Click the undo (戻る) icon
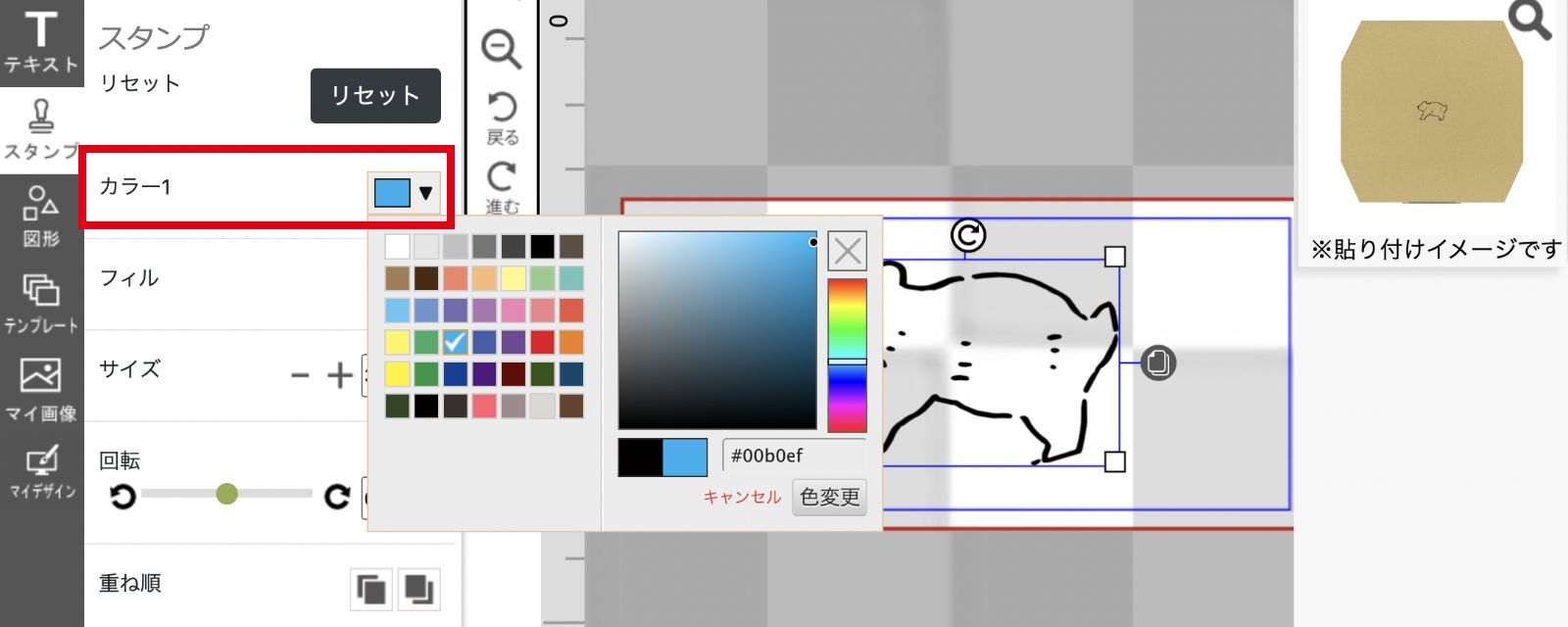The width and height of the screenshot is (1568, 627). (502, 117)
